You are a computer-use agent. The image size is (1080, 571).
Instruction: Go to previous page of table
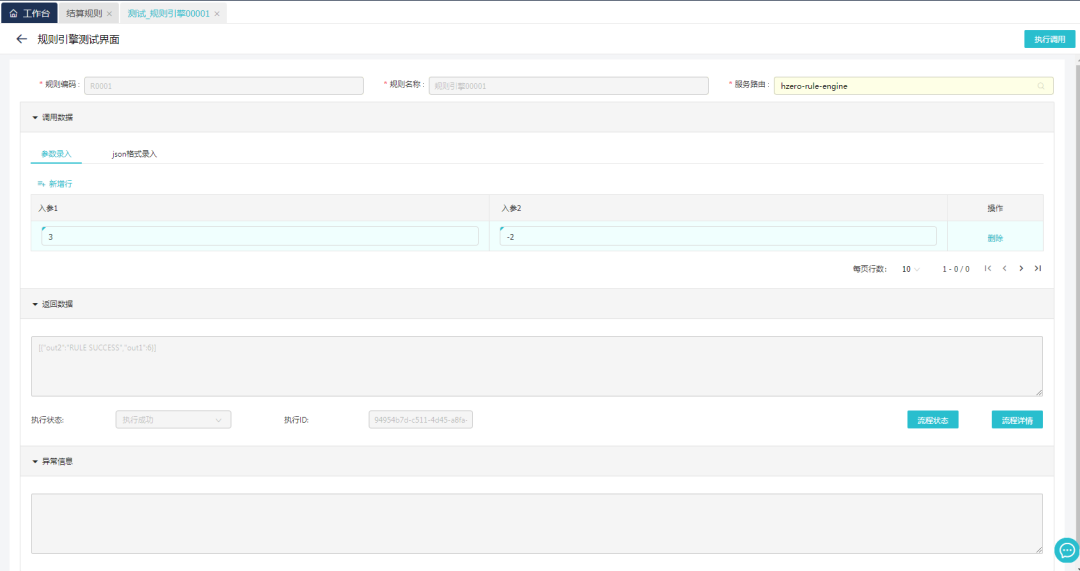pos(1004,268)
